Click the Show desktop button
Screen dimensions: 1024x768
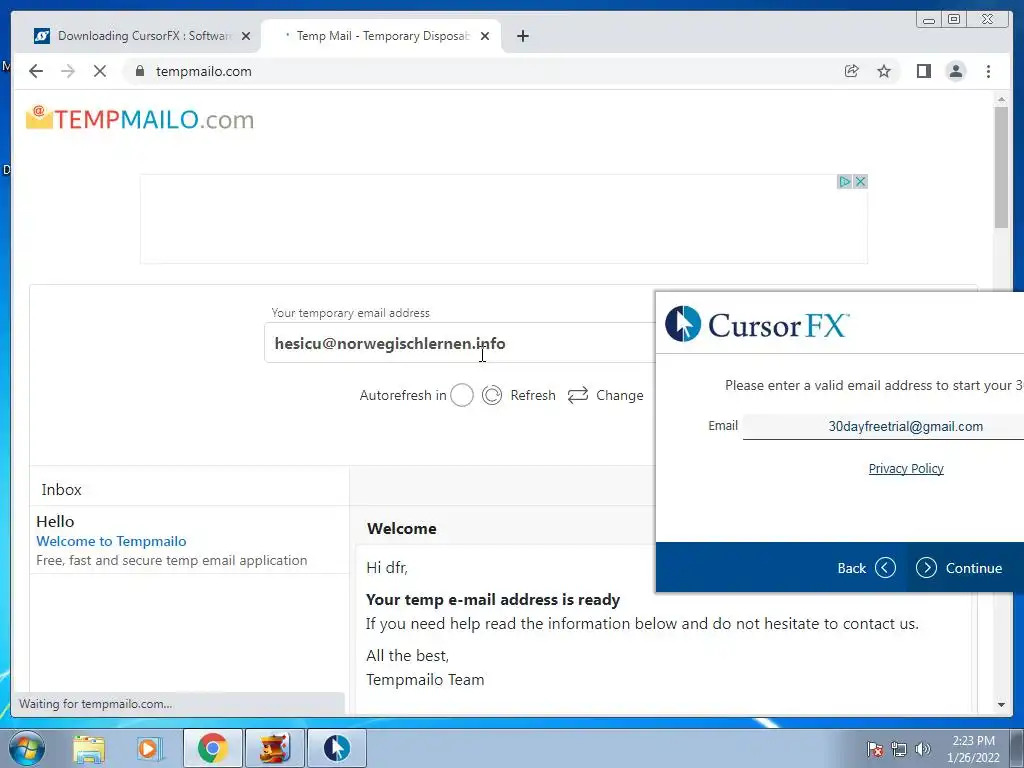1018,748
